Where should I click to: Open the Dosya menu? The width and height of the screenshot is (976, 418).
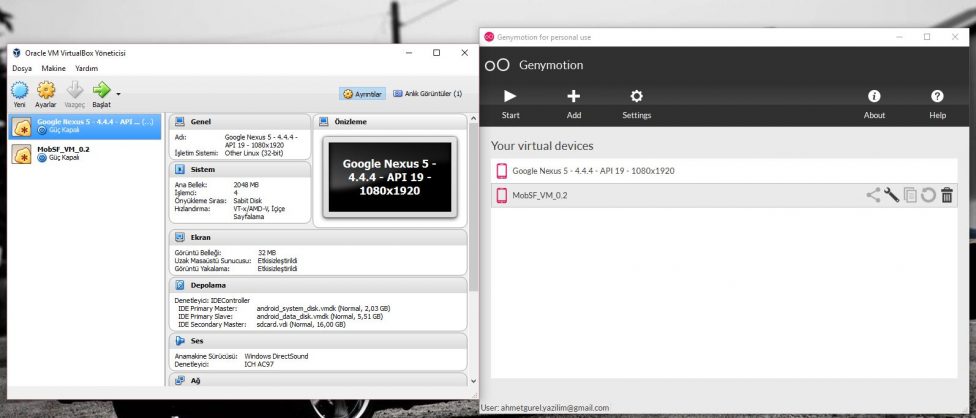tap(21, 68)
